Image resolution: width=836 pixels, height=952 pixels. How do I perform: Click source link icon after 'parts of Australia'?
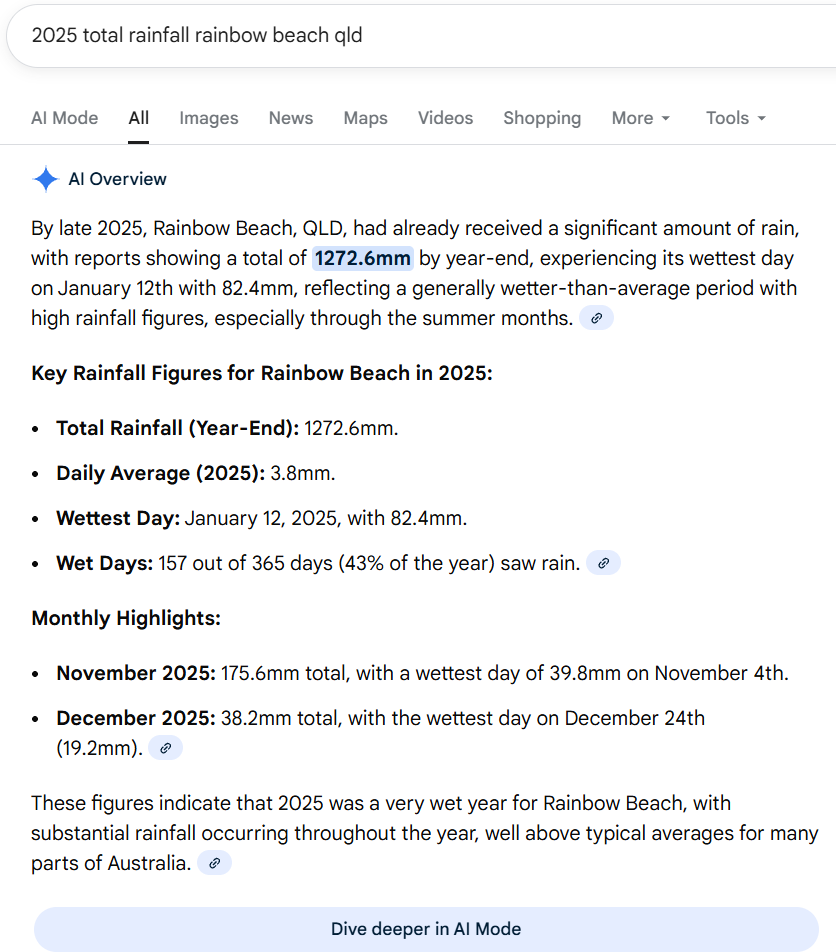(x=214, y=862)
